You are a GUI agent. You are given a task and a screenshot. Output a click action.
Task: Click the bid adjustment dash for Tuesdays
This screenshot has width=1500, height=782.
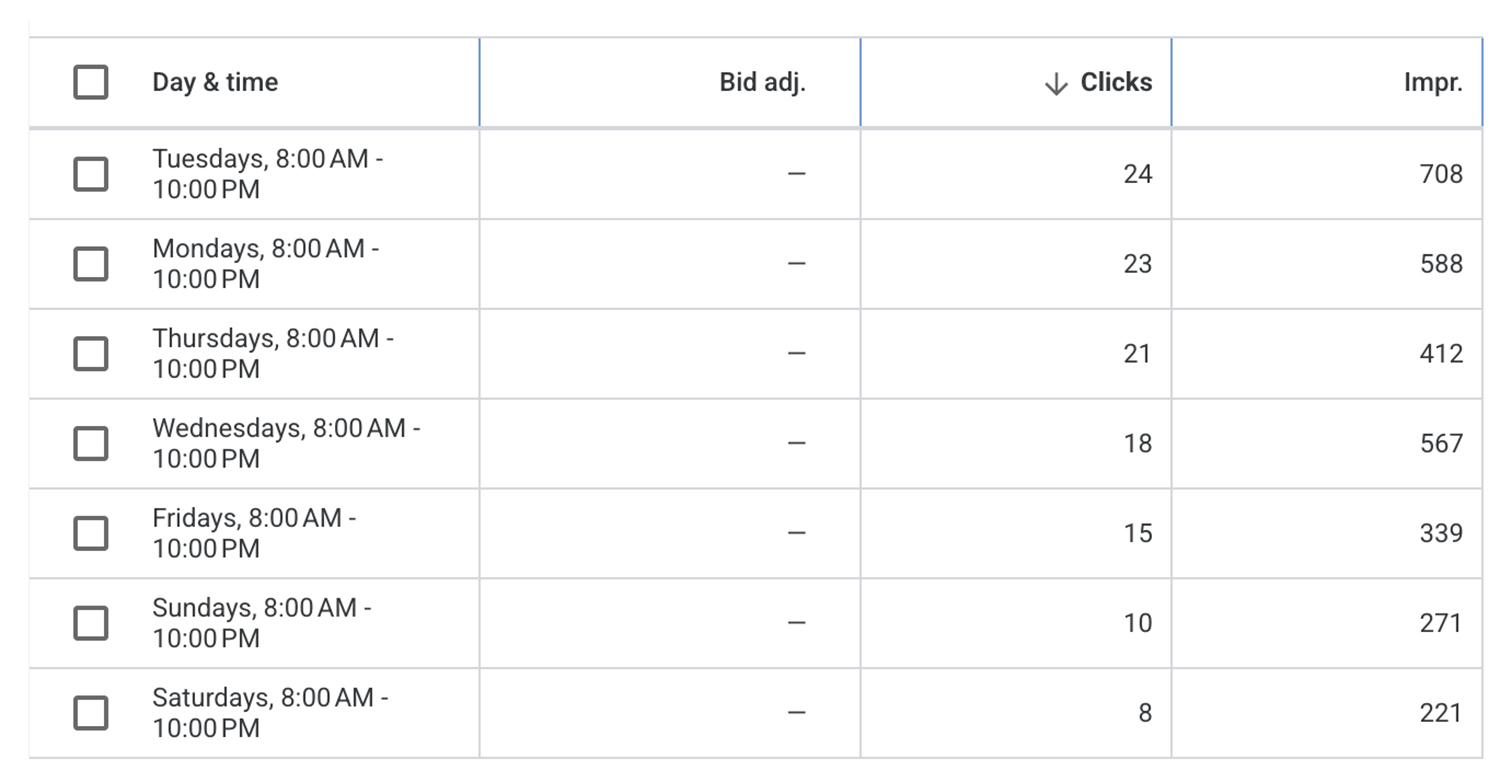[x=797, y=173]
